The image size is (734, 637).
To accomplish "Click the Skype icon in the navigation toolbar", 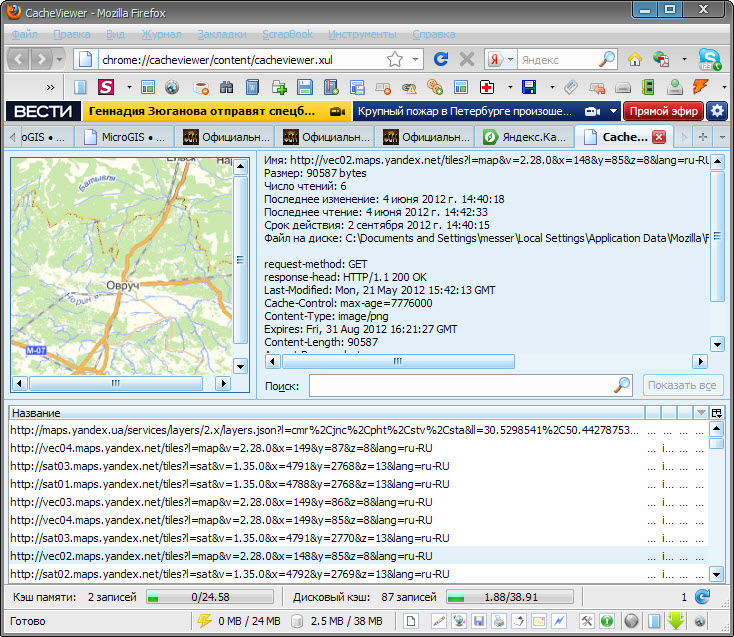I will pyautogui.click(x=709, y=59).
